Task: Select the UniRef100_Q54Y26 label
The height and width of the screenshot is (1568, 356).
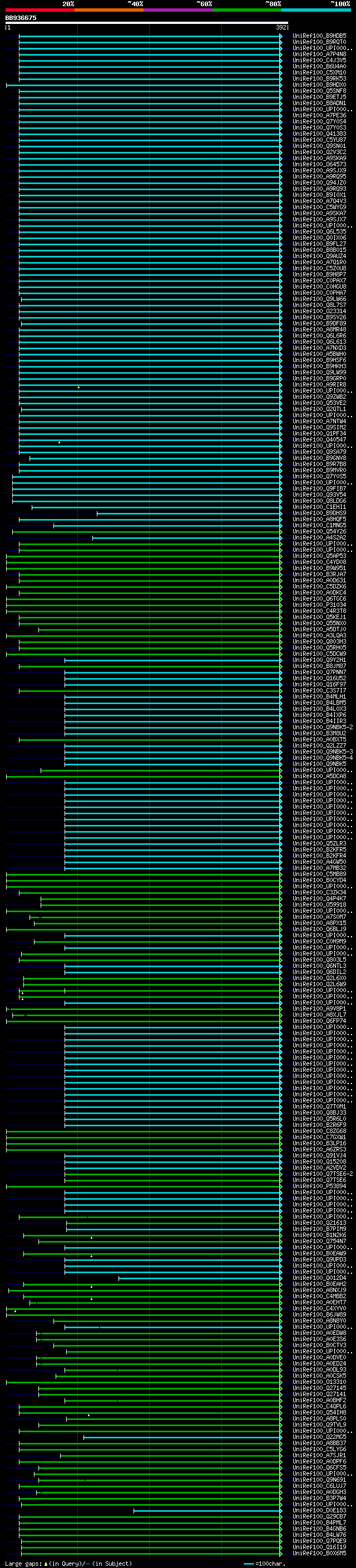Action: tap(319, 531)
